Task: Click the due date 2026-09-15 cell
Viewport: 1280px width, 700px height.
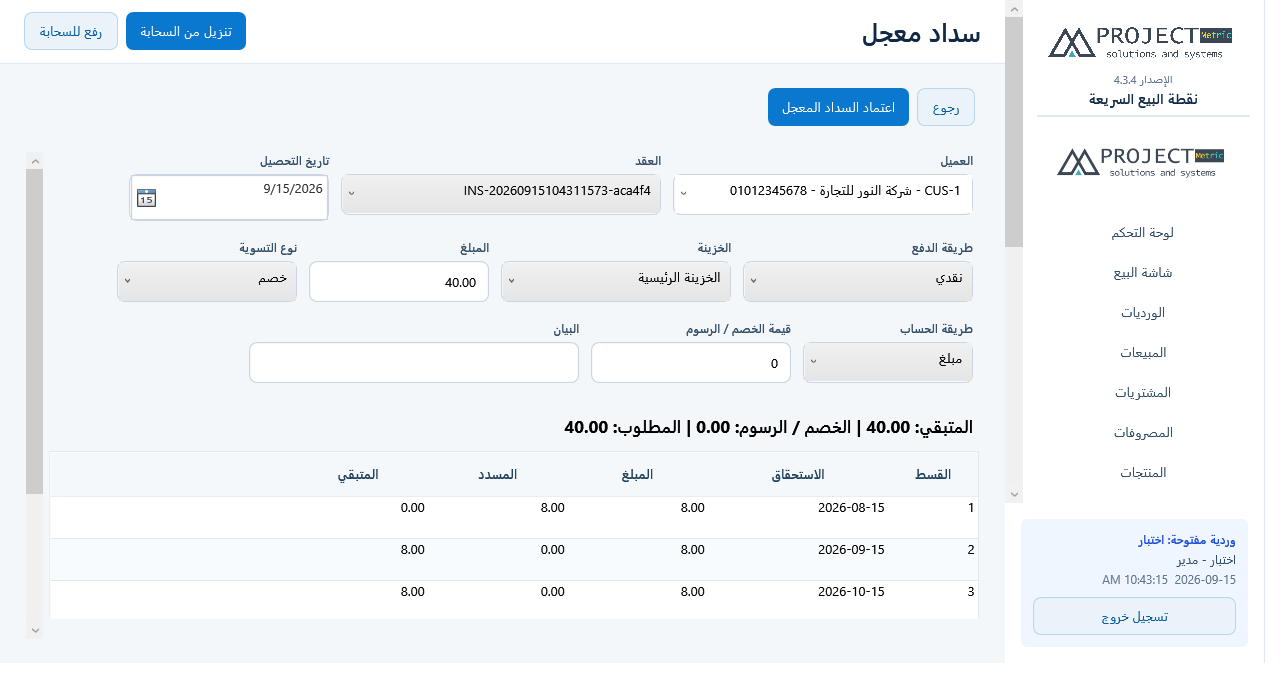Action: click(851, 550)
